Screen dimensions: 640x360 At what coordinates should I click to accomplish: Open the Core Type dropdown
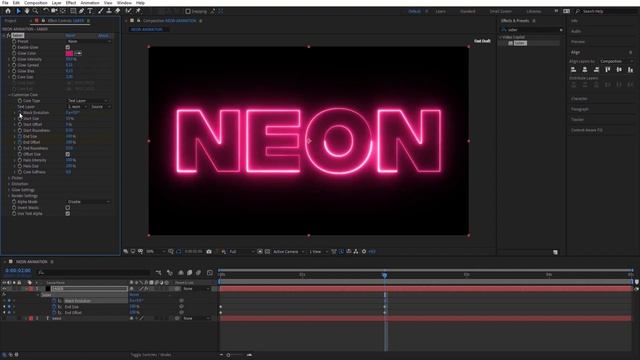[88, 100]
